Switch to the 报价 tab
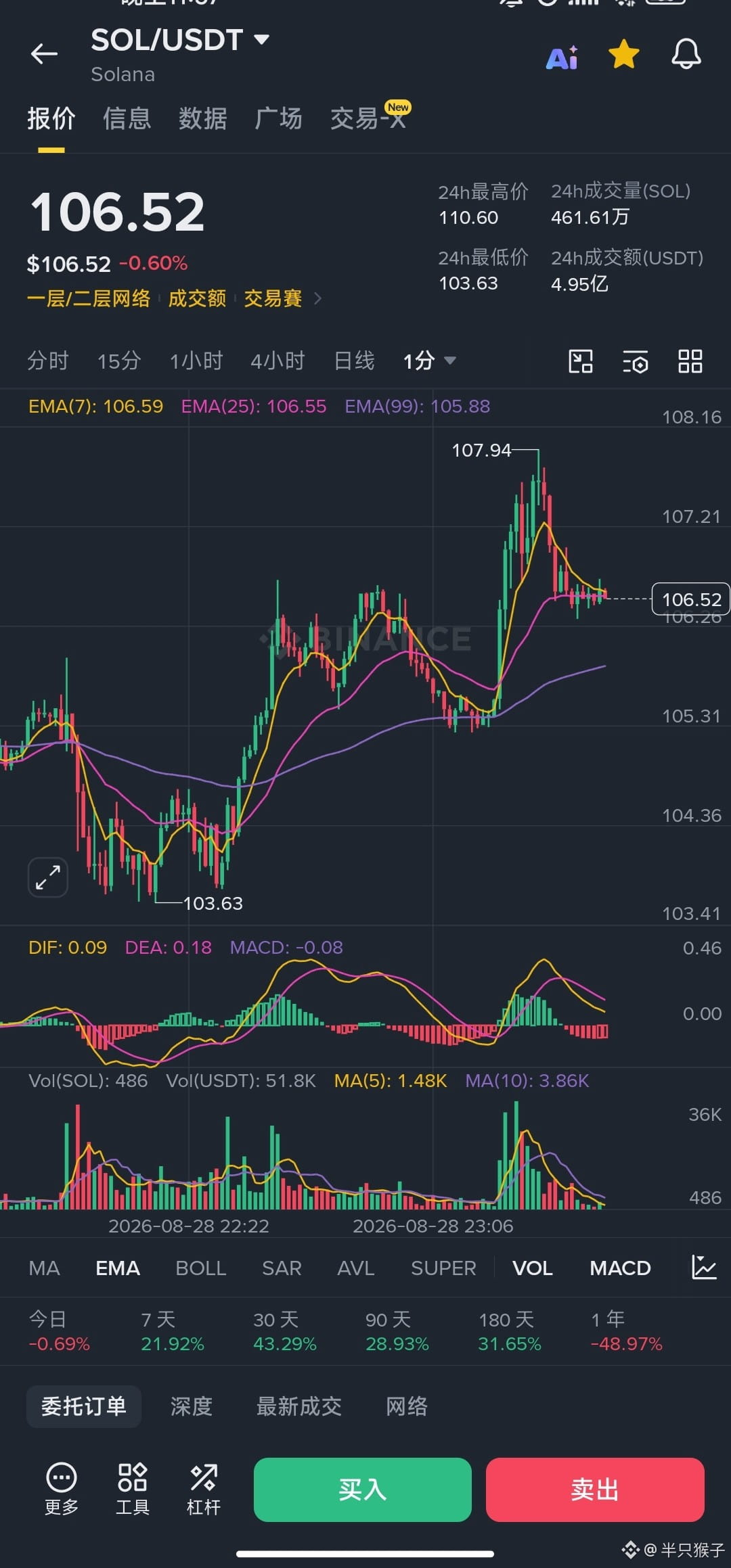 [51, 118]
